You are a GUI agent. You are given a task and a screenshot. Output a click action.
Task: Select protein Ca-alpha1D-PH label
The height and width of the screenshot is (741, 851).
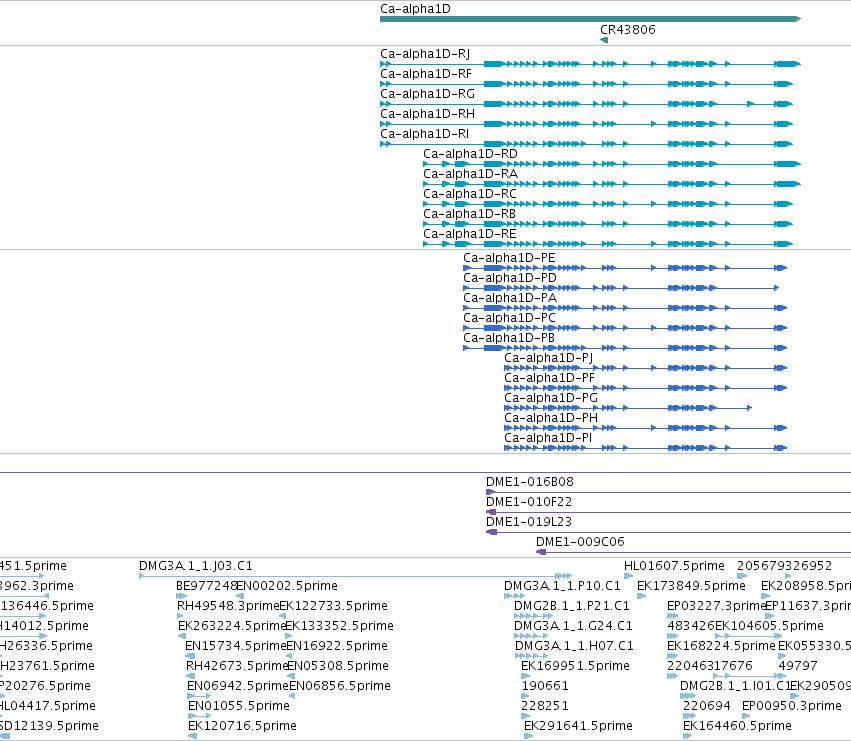[x=551, y=419]
